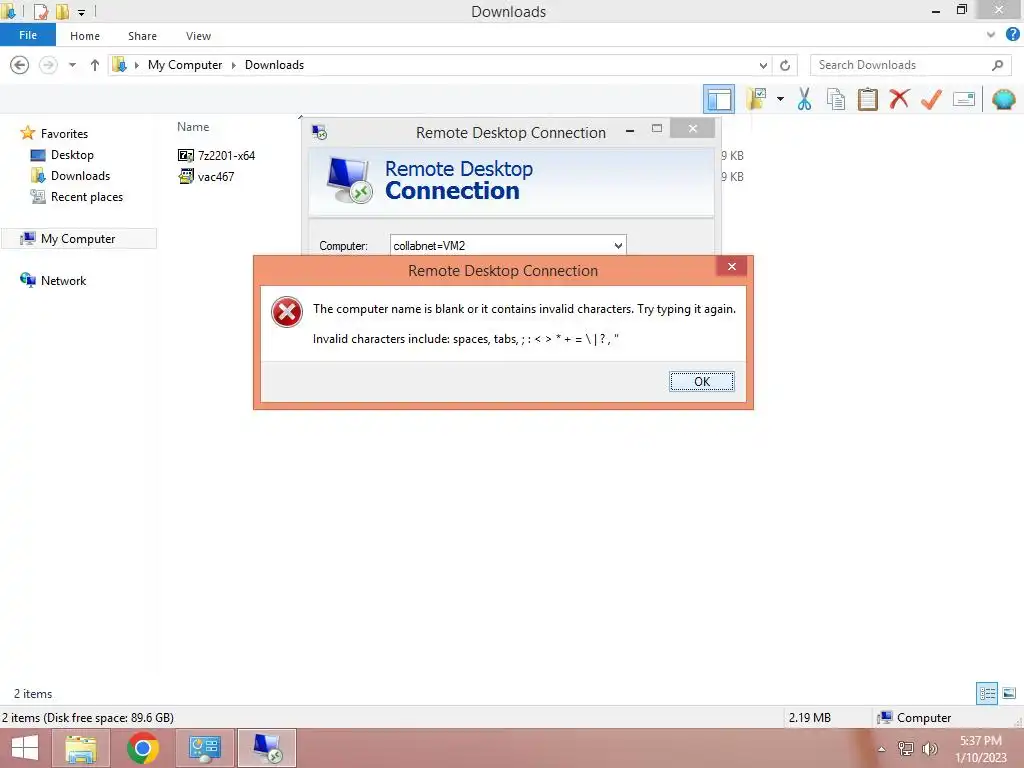The height and width of the screenshot is (768, 1024).
Task: Click the Paste clipboard icon
Action: (867, 99)
